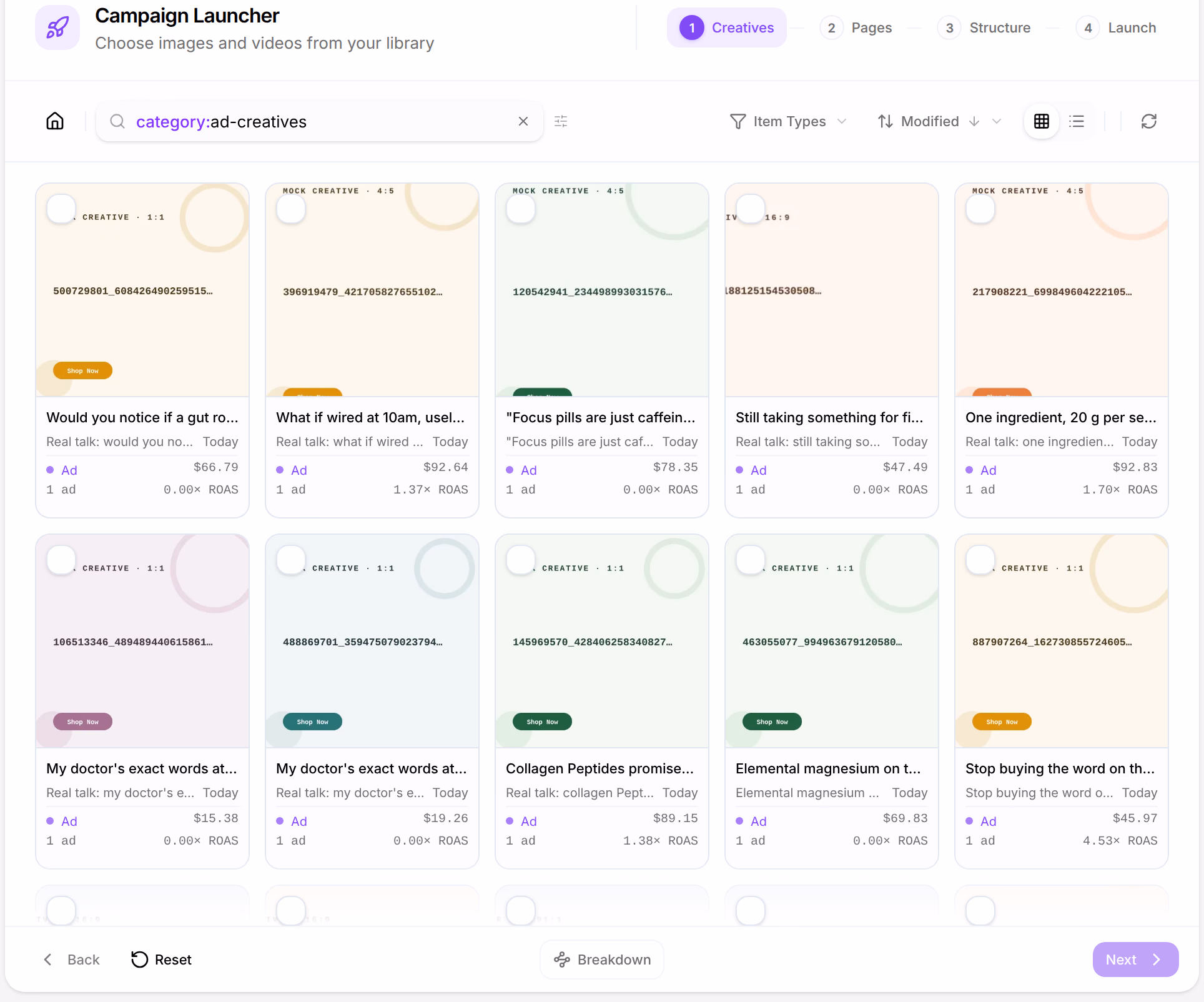Click the $92.83 spend value
Screen dimensions: 1204x1002
(1135, 467)
